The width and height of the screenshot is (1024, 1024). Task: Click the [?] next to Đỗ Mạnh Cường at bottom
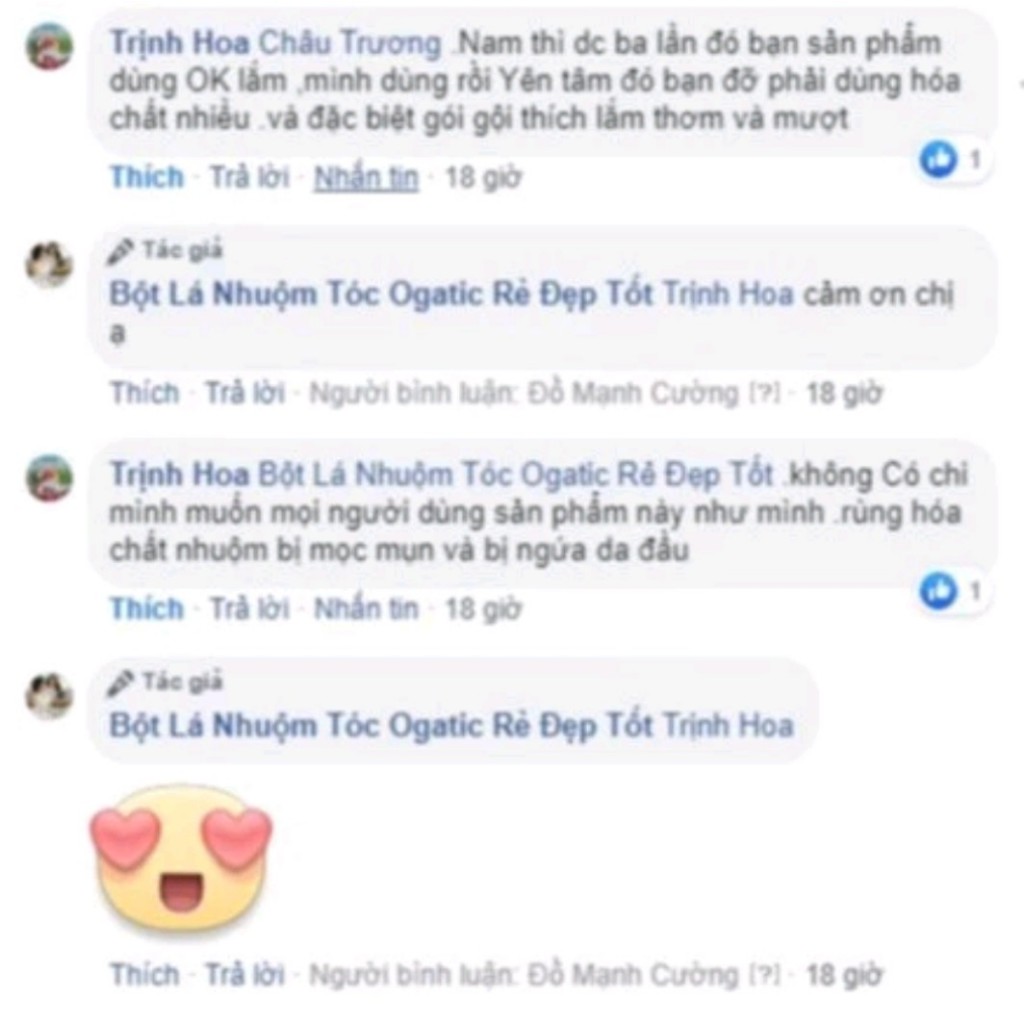764,975
